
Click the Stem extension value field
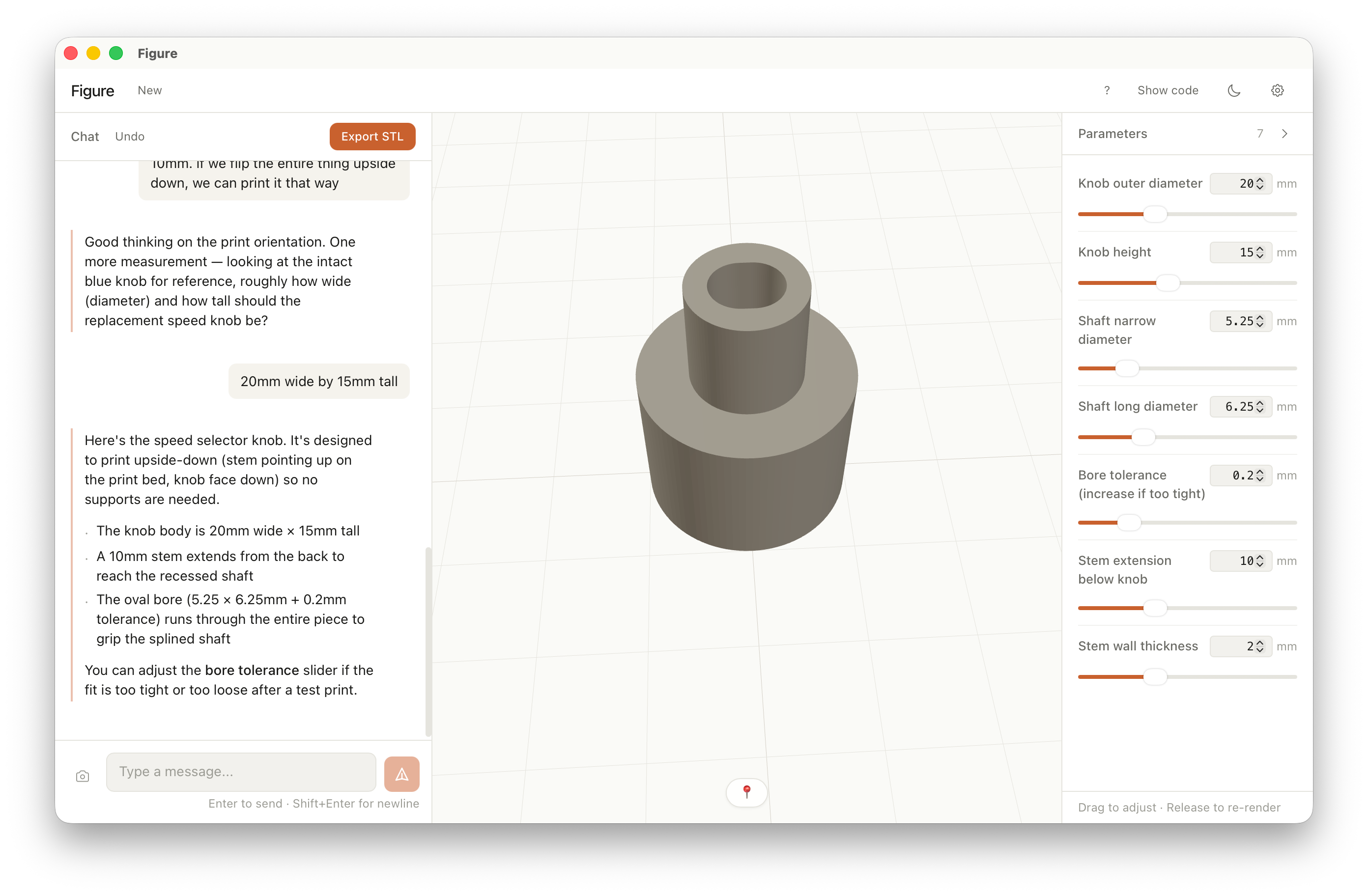(x=1240, y=560)
